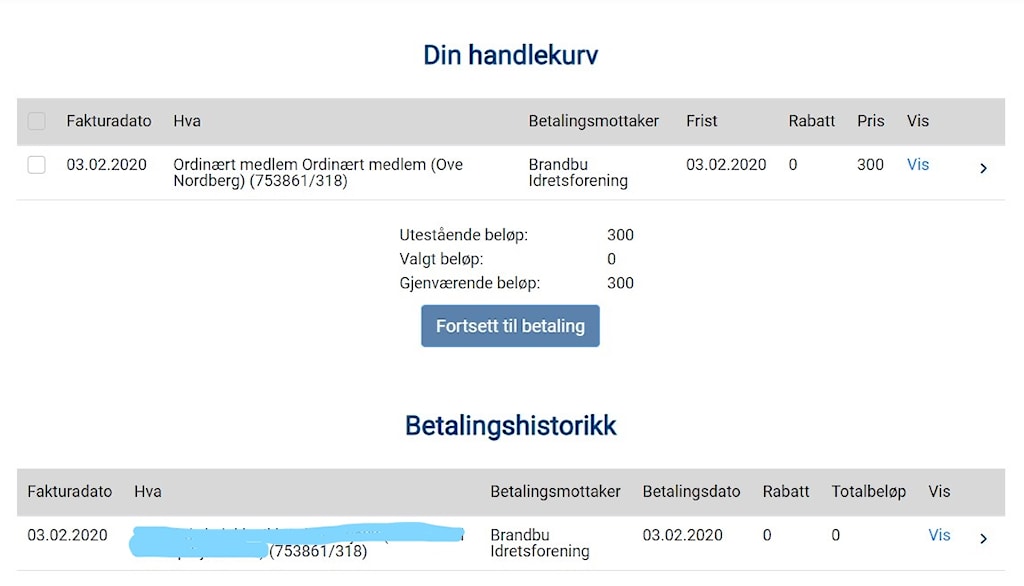Viewport: 1024px width, 586px height.
Task: Click Brandbu Idretsforening in cart row
Action: tap(578, 173)
